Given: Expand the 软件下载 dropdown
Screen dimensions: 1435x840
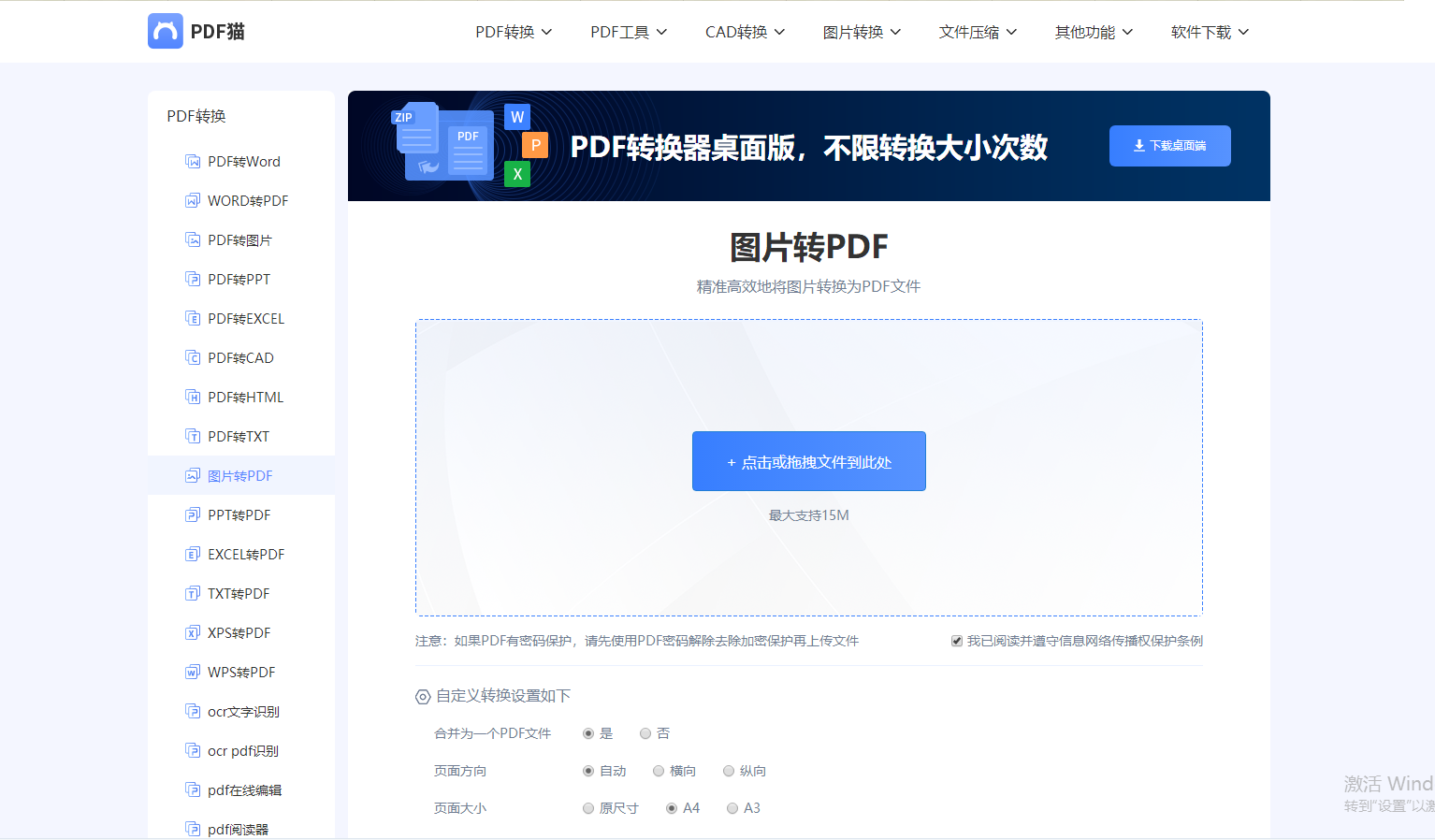Looking at the screenshot, I should coord(1208,31).
